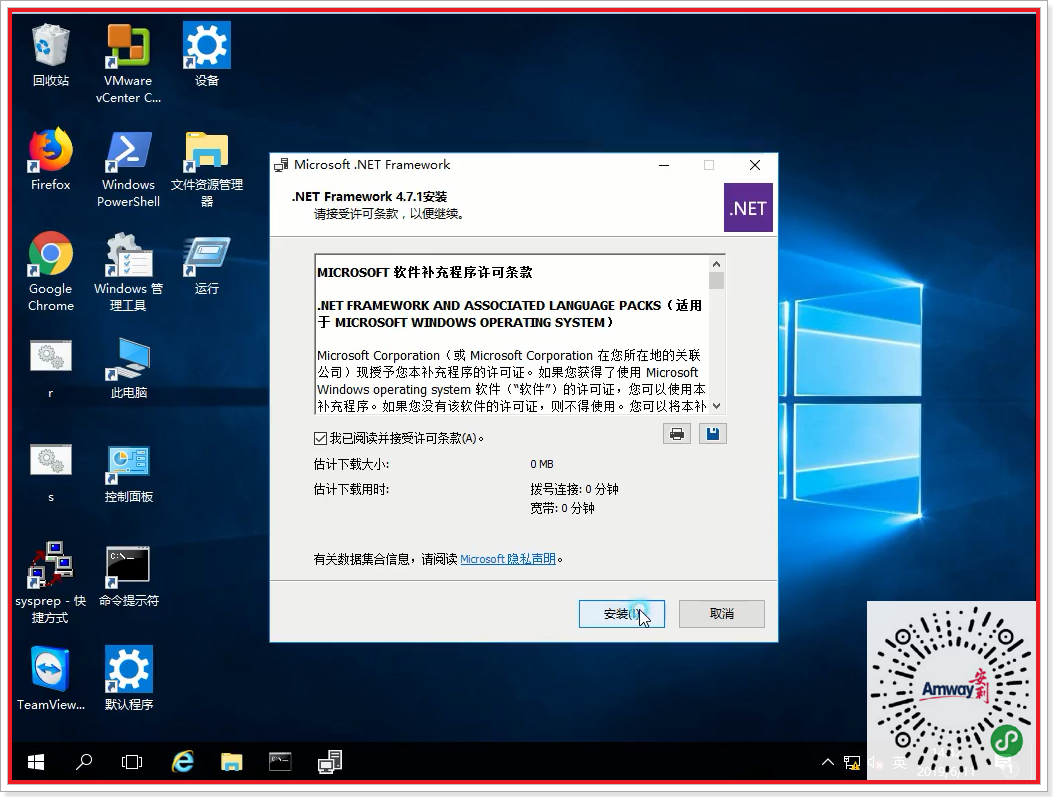Screen dimensions: 1053x797
Task: Click the .NET installer taskbar icon
Action: 330,762
